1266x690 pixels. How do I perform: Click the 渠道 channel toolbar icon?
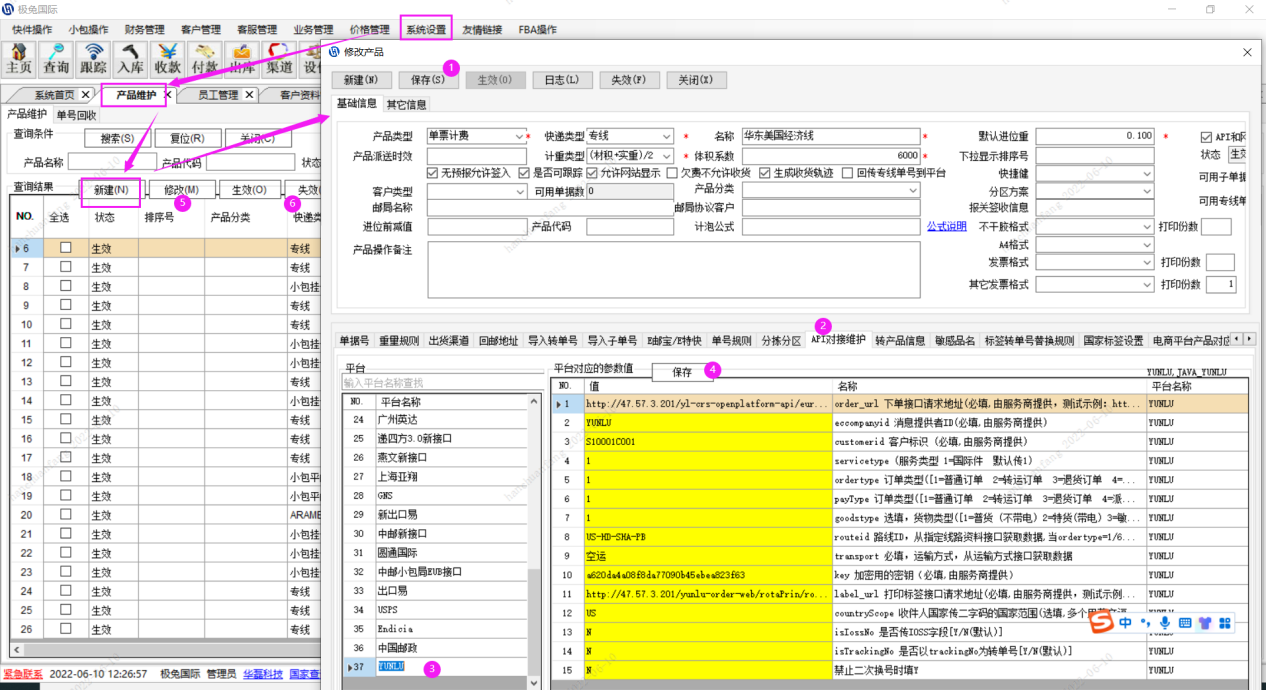point(278,59)
